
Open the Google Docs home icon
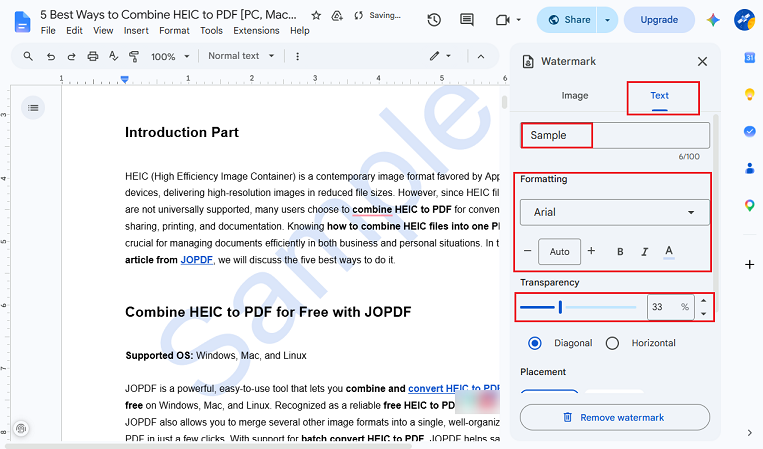pos(22,22)
